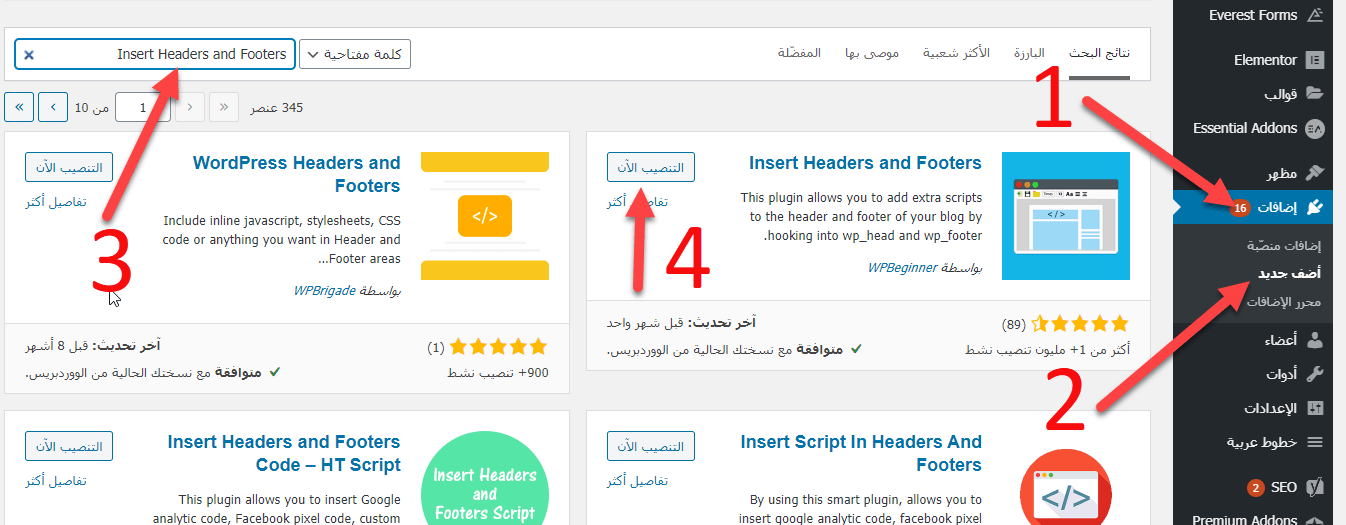This screenshot has height=525, width=1346.
Task: Open WPBeginner author link
Action: click(x=903, y=268)
